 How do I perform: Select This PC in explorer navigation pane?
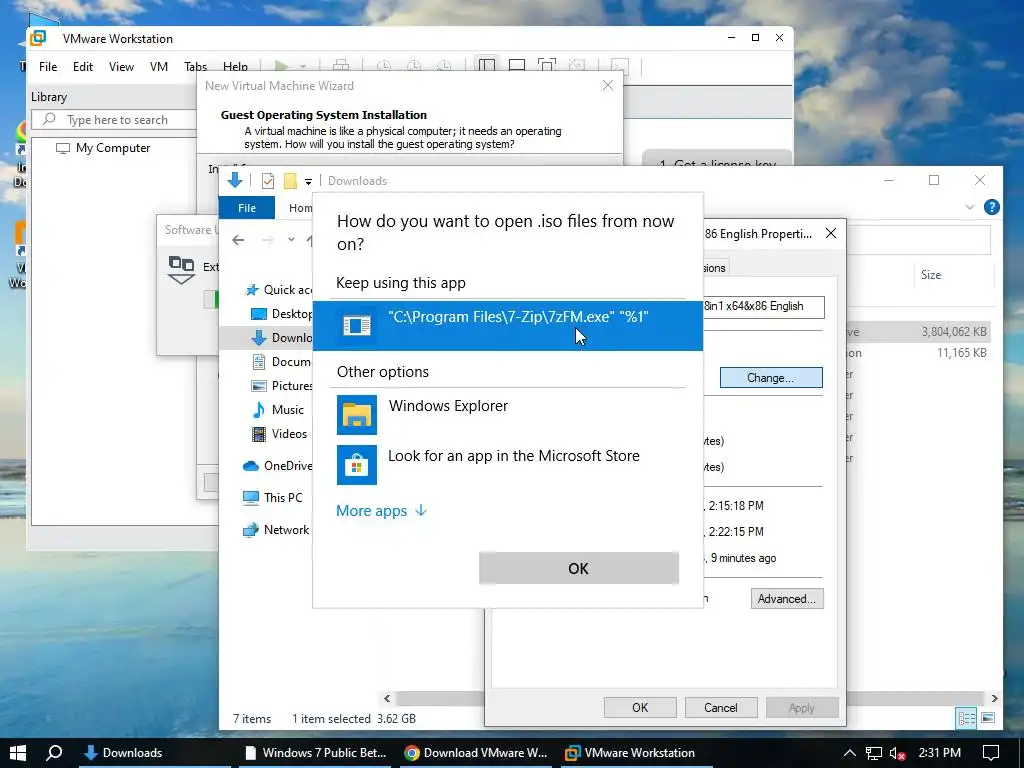272,498
